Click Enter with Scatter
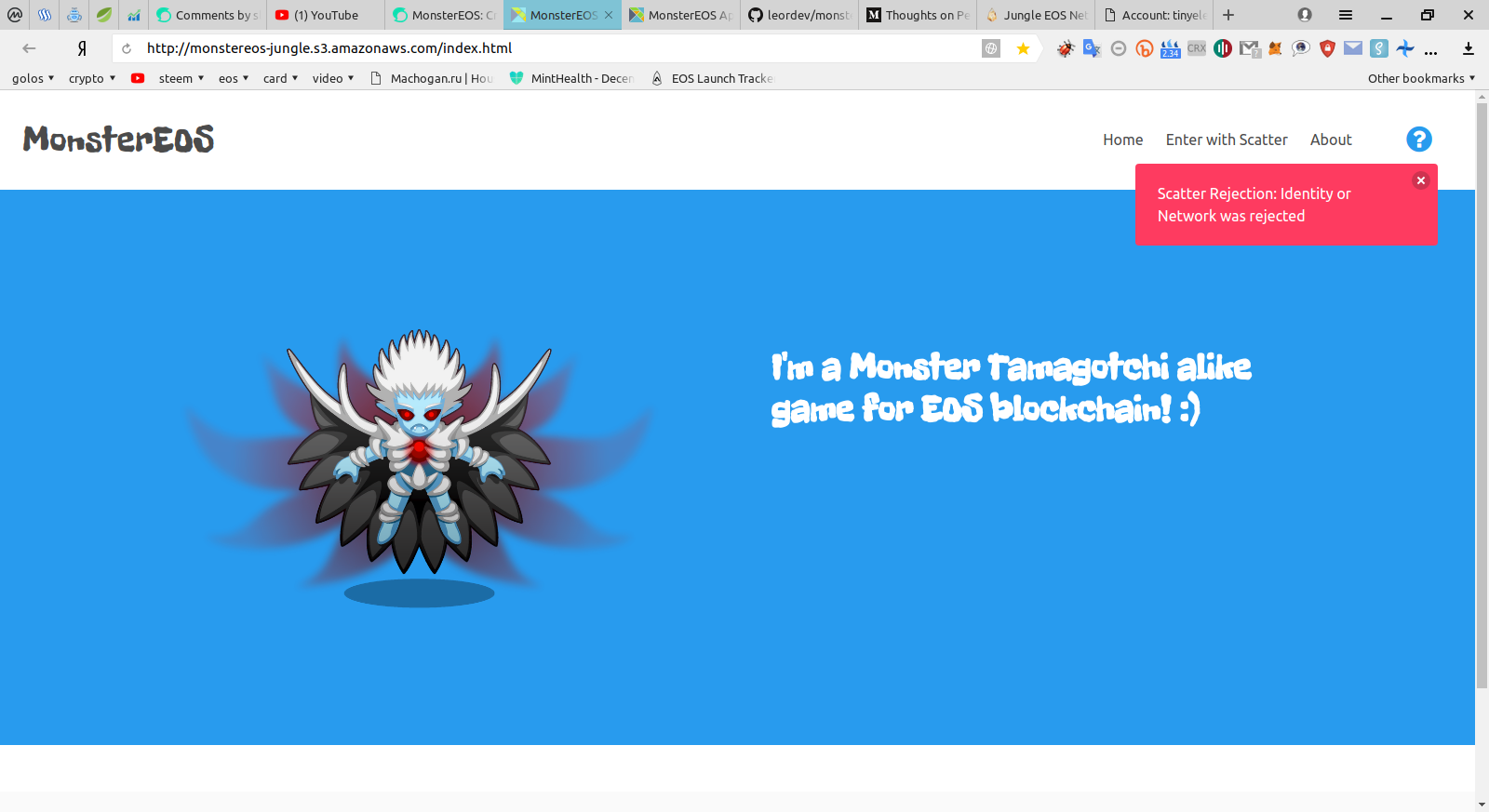Viewport: 1489px width, 812px height. (x=1227, y=140)
